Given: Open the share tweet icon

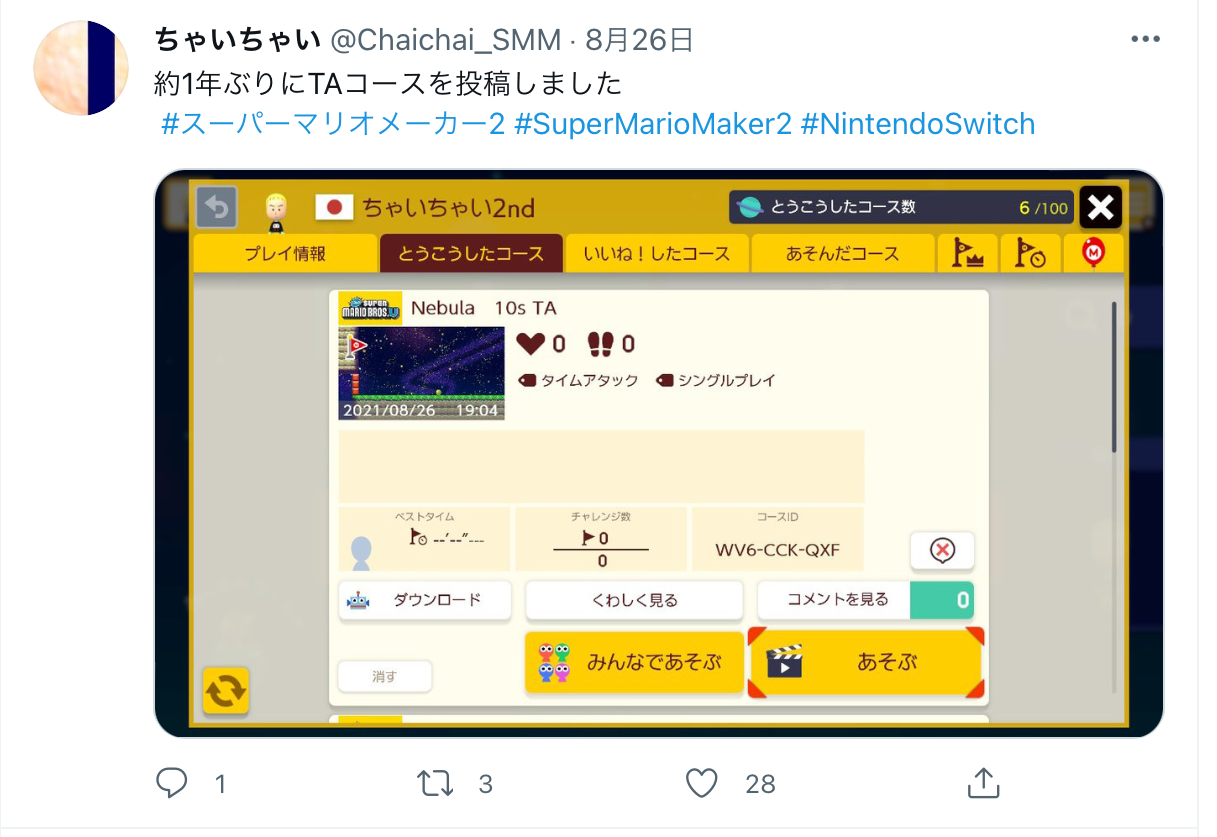Looking at the screenshot, I should (983, 783).
